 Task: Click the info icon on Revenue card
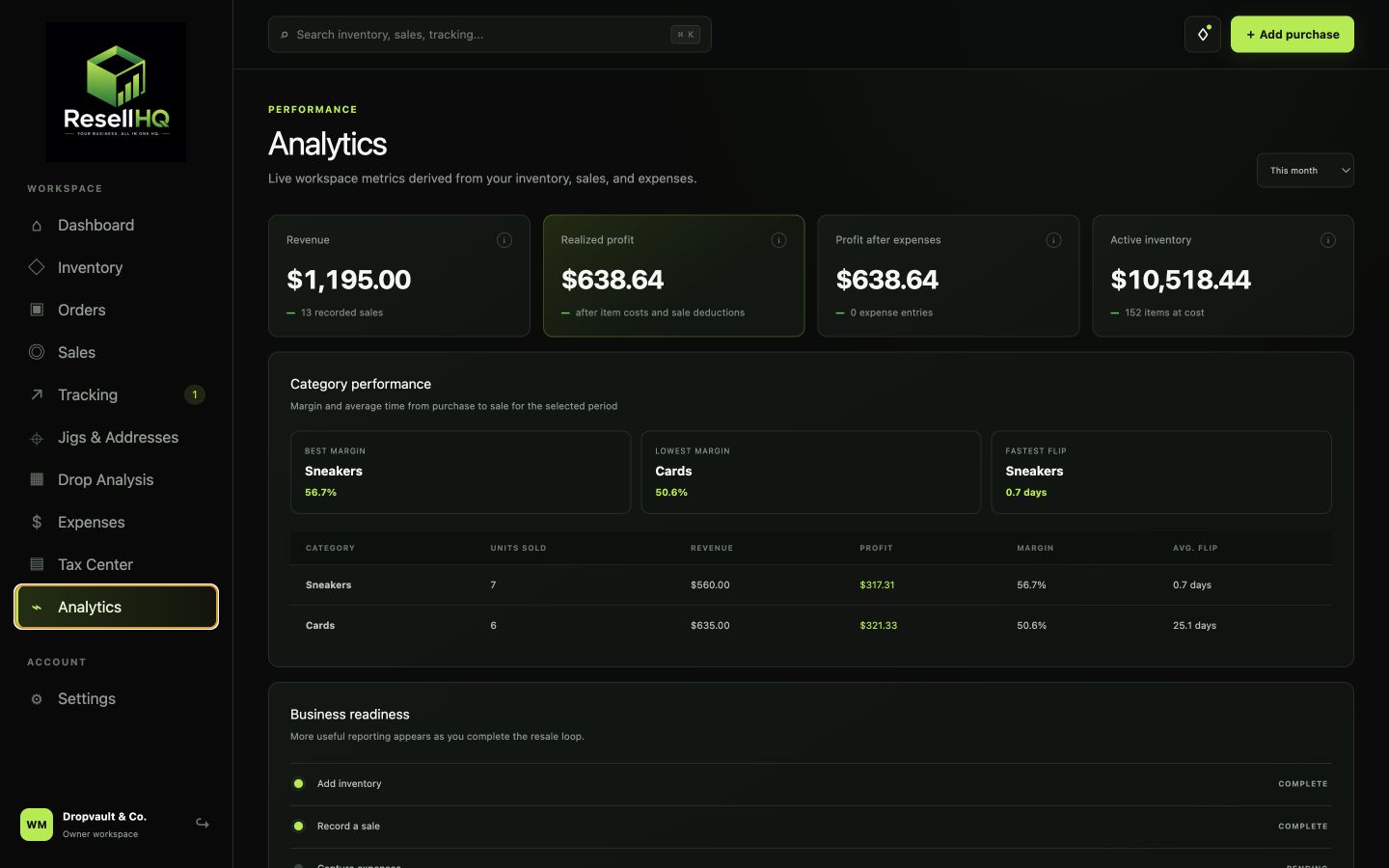point(504,240)
